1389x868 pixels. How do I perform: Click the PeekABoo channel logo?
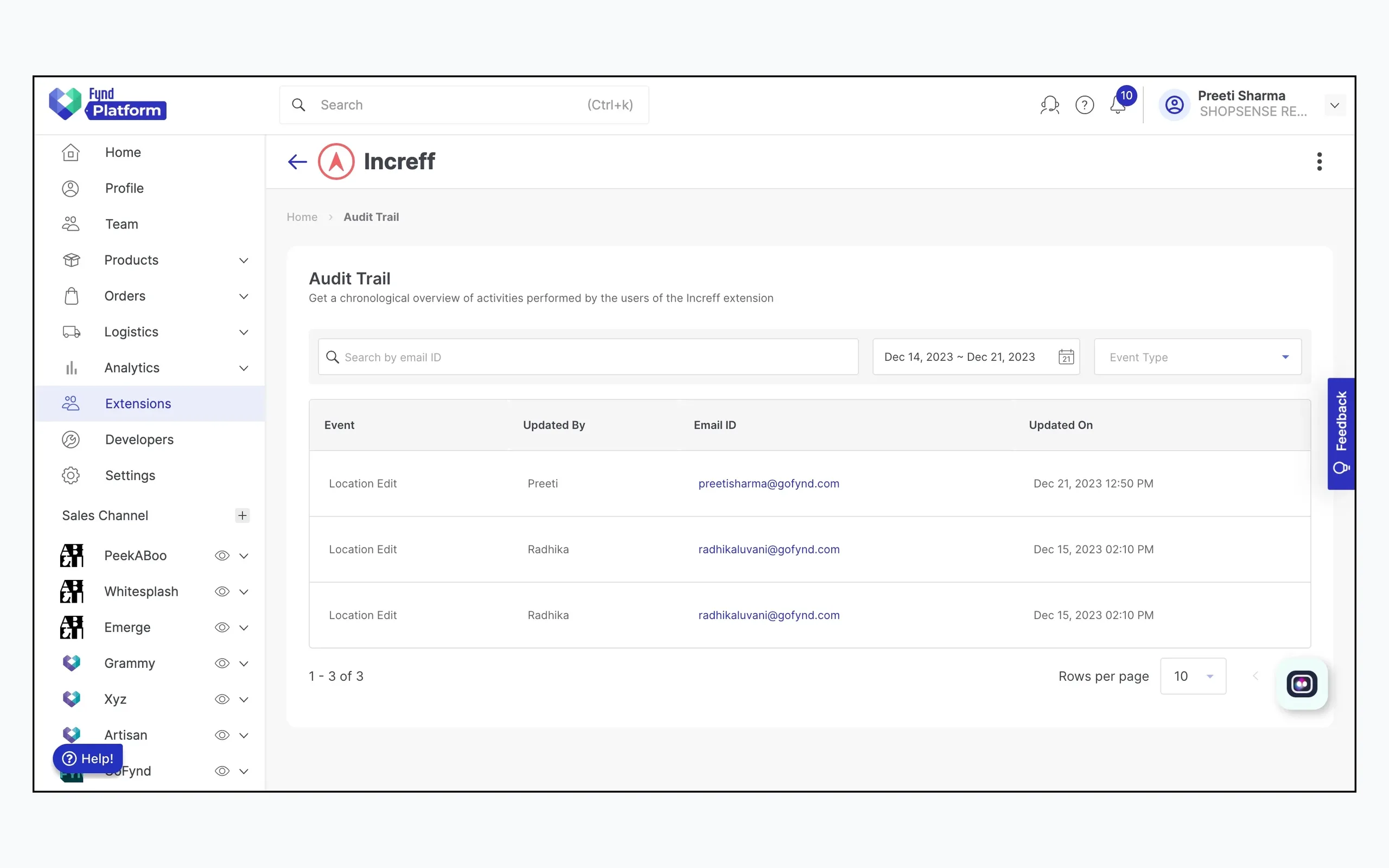[72, 556]
